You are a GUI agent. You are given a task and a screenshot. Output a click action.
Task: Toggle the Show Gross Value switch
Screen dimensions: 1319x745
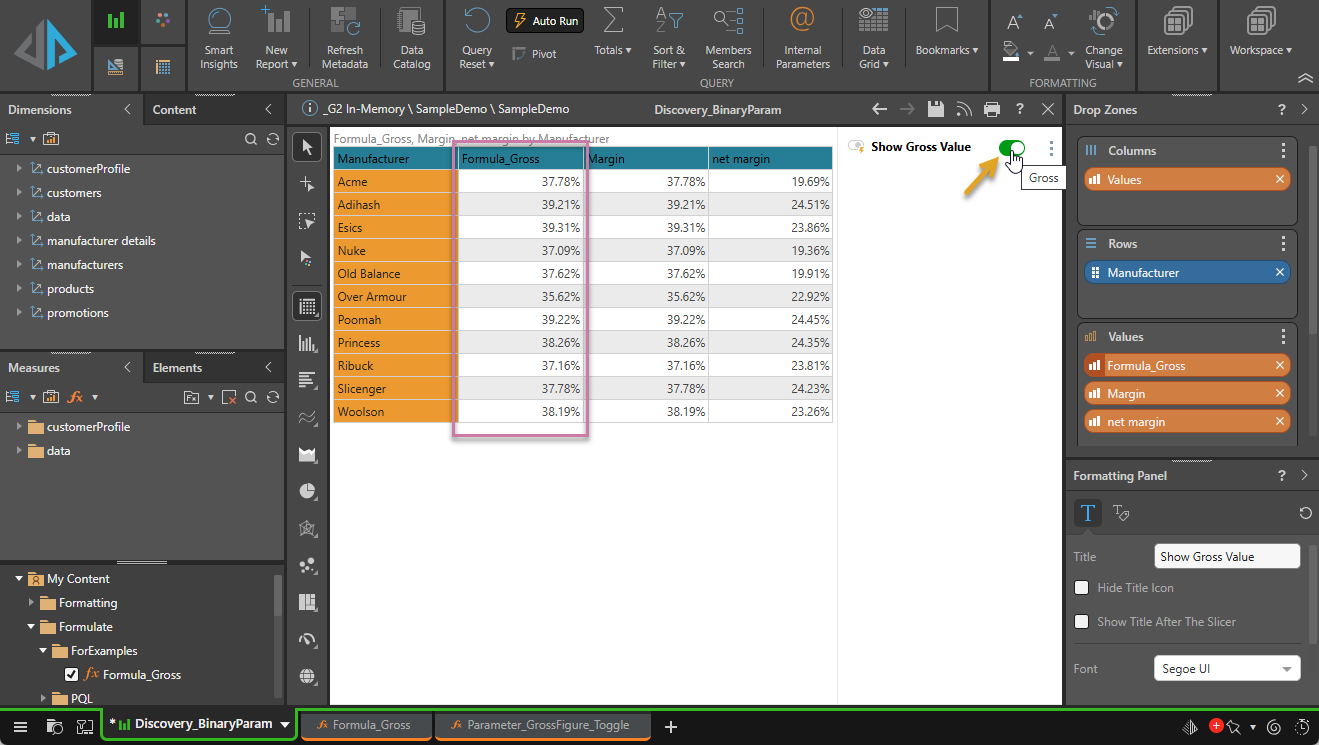click(x=1011, y=148)
